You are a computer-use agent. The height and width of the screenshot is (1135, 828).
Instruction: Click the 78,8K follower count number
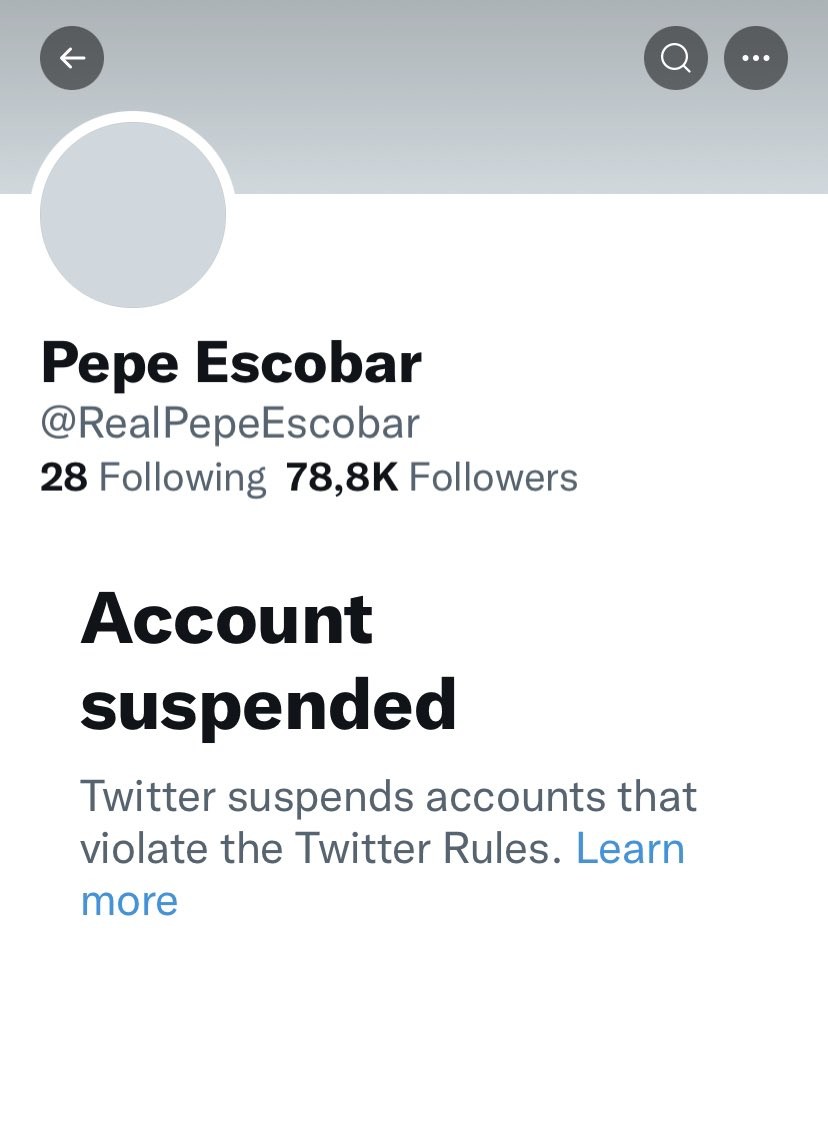[x=342, y=478]
